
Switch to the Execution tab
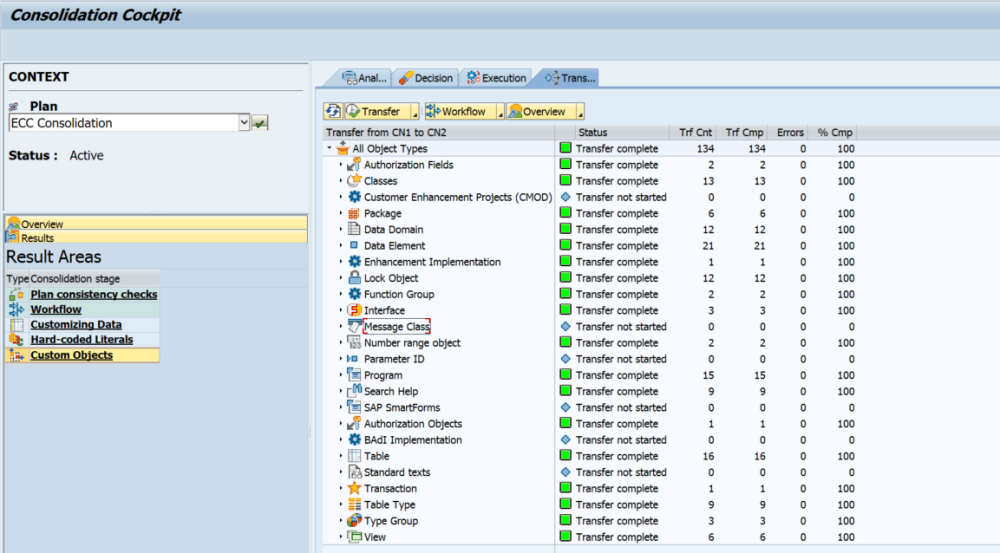[497, 78]
